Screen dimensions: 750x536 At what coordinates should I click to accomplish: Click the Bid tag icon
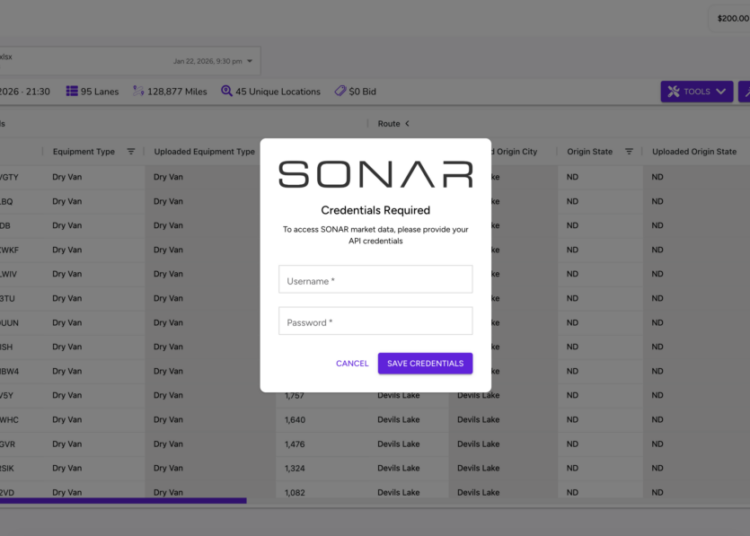tap(340, 91)
